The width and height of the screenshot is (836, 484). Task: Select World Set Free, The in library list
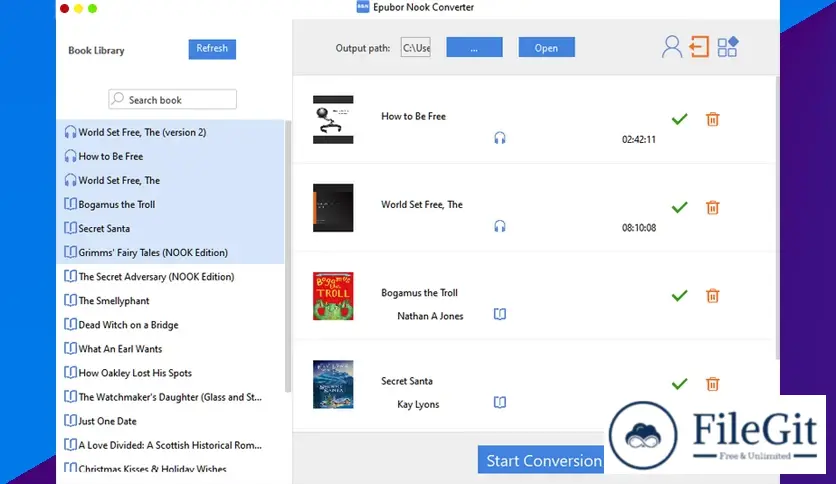point(170,180)
